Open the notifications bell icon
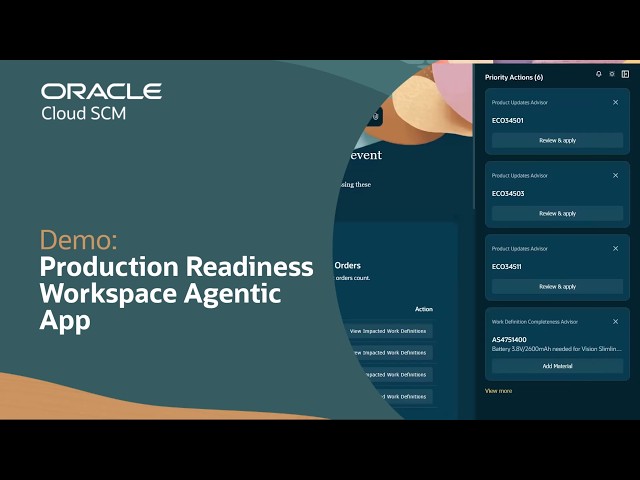 pyautogui.click(x=598, y=74)
